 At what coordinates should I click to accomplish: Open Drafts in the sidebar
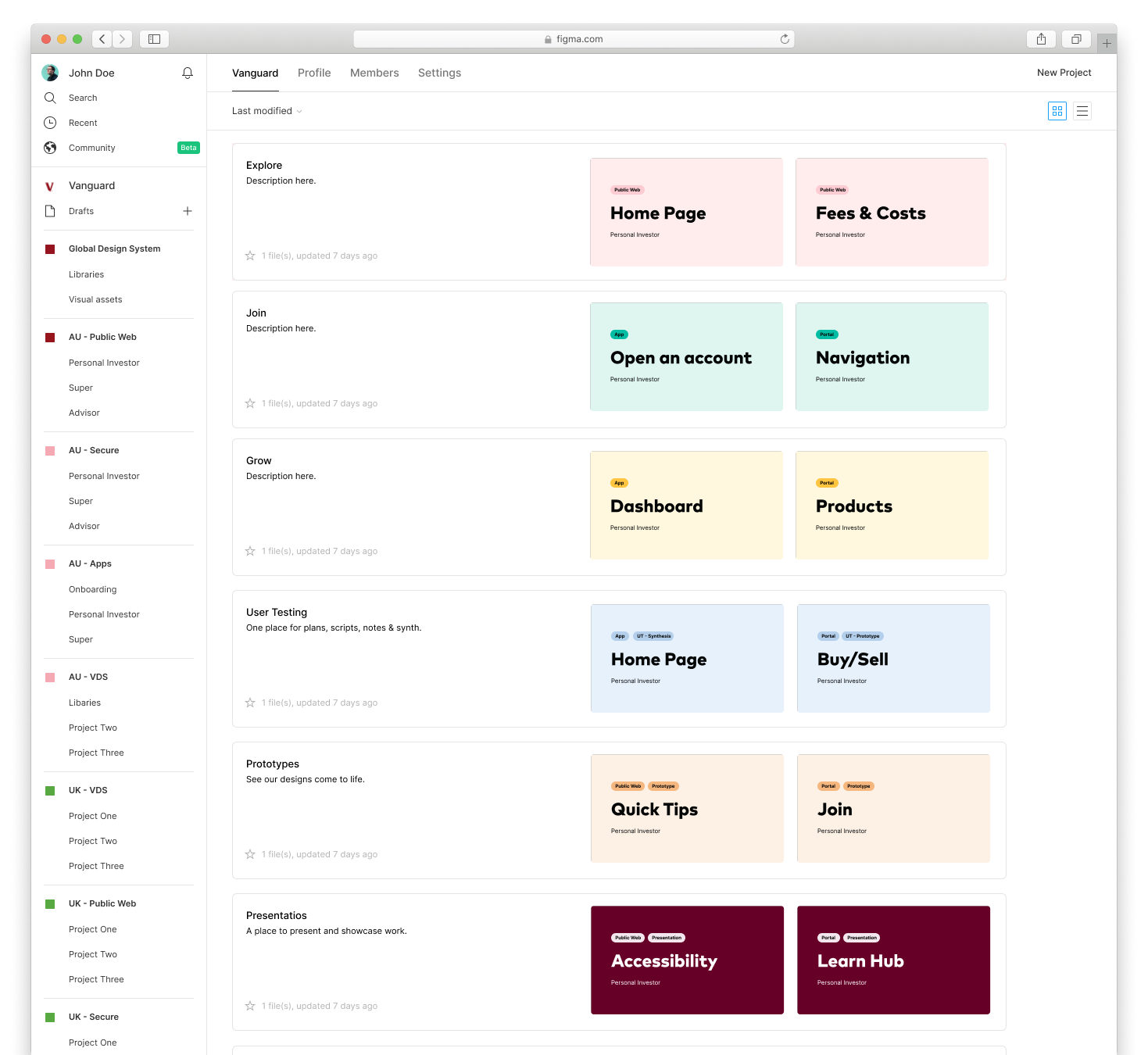click(81, 211)
